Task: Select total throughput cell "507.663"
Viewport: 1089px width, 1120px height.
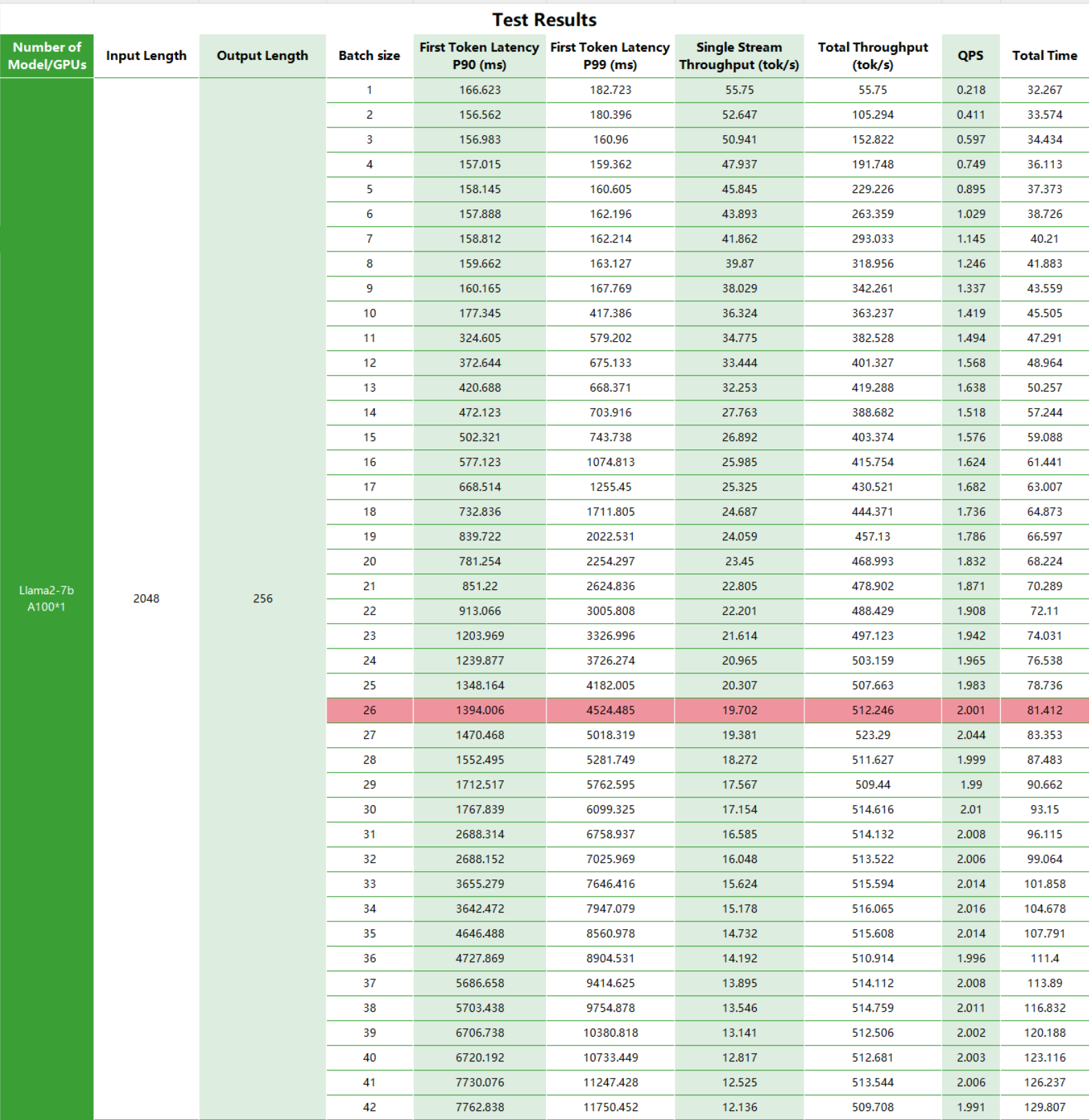Action: 873,686
